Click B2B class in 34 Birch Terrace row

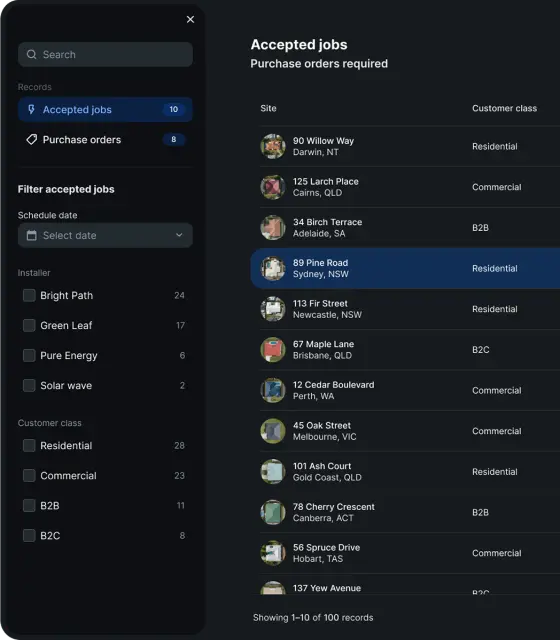pos(480,227)
